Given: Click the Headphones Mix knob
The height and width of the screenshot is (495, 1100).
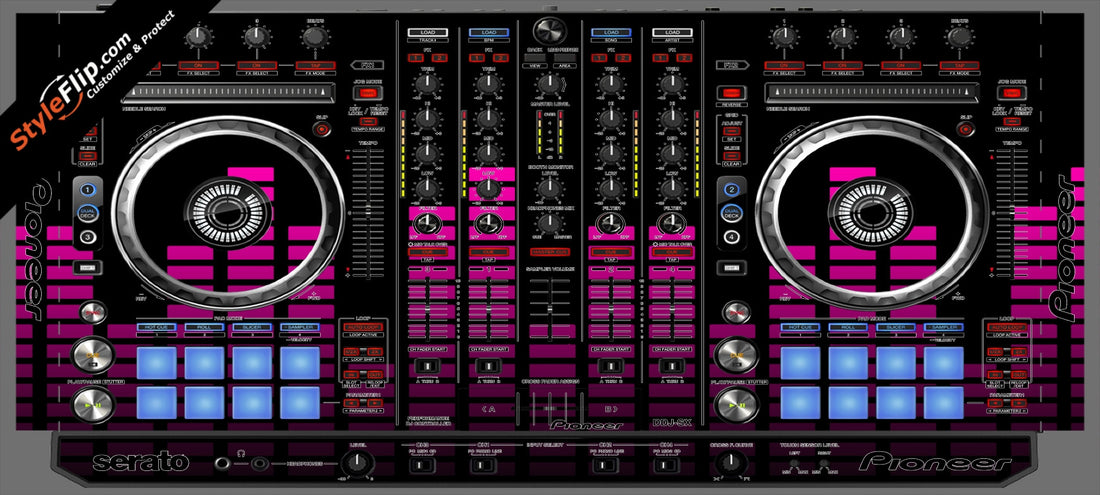Looking at the screenshot, I should [x=549, y=223].
